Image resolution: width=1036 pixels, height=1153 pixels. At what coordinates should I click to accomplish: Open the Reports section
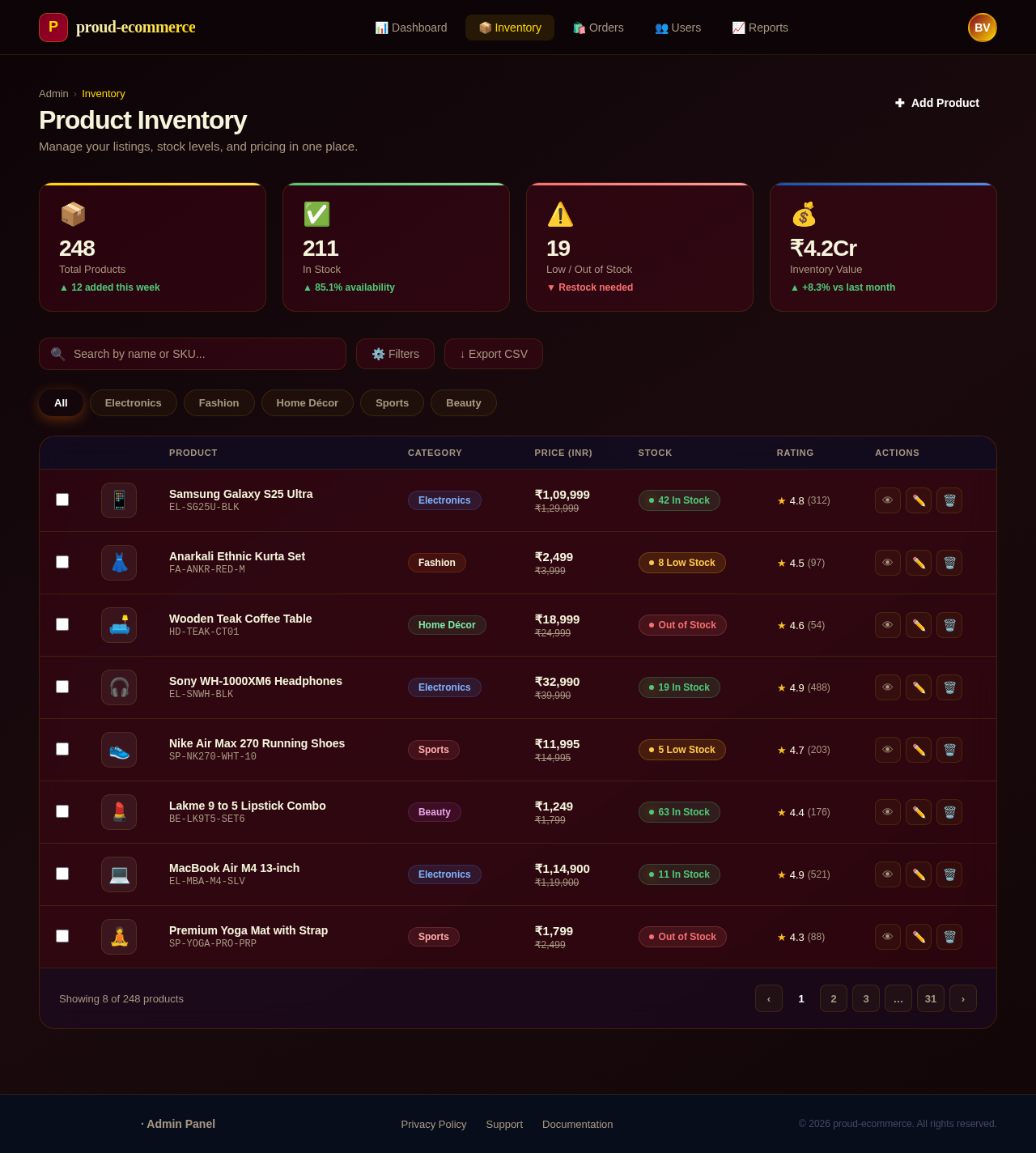point(760,27)
